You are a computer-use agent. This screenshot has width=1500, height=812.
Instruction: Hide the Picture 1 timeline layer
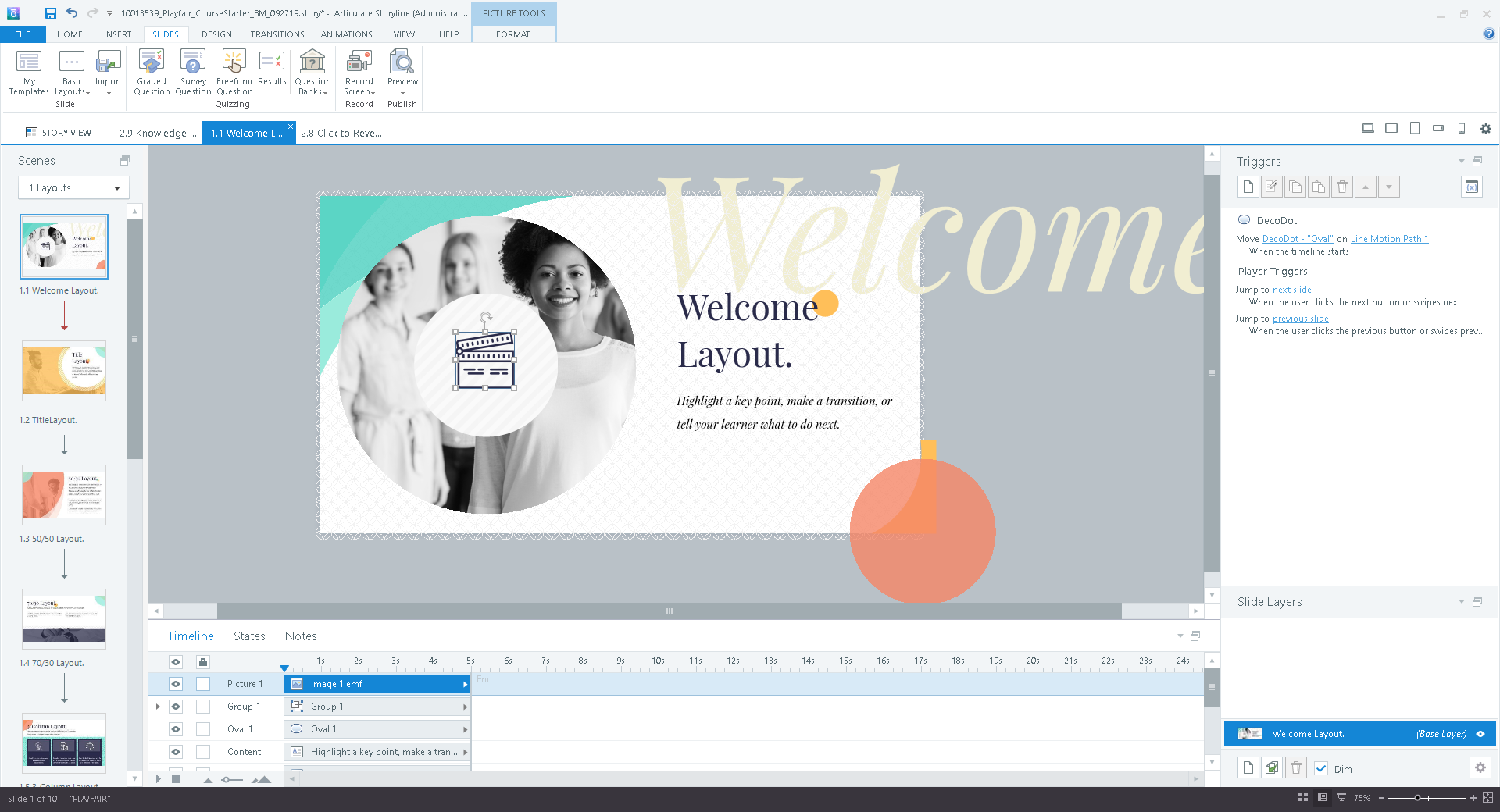click(x=176, y=684)
